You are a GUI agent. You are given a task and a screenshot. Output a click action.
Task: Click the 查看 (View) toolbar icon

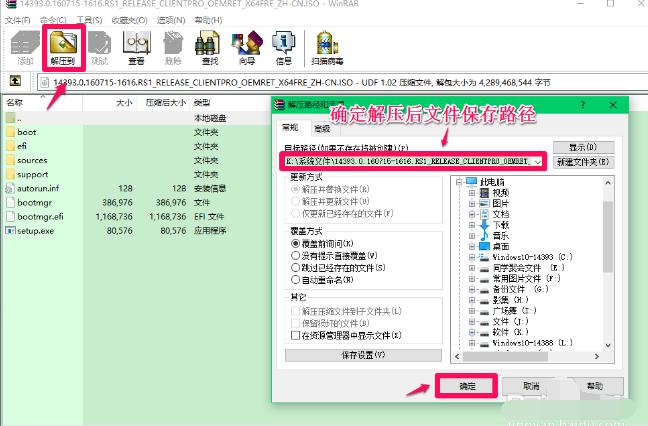point(135,45)
